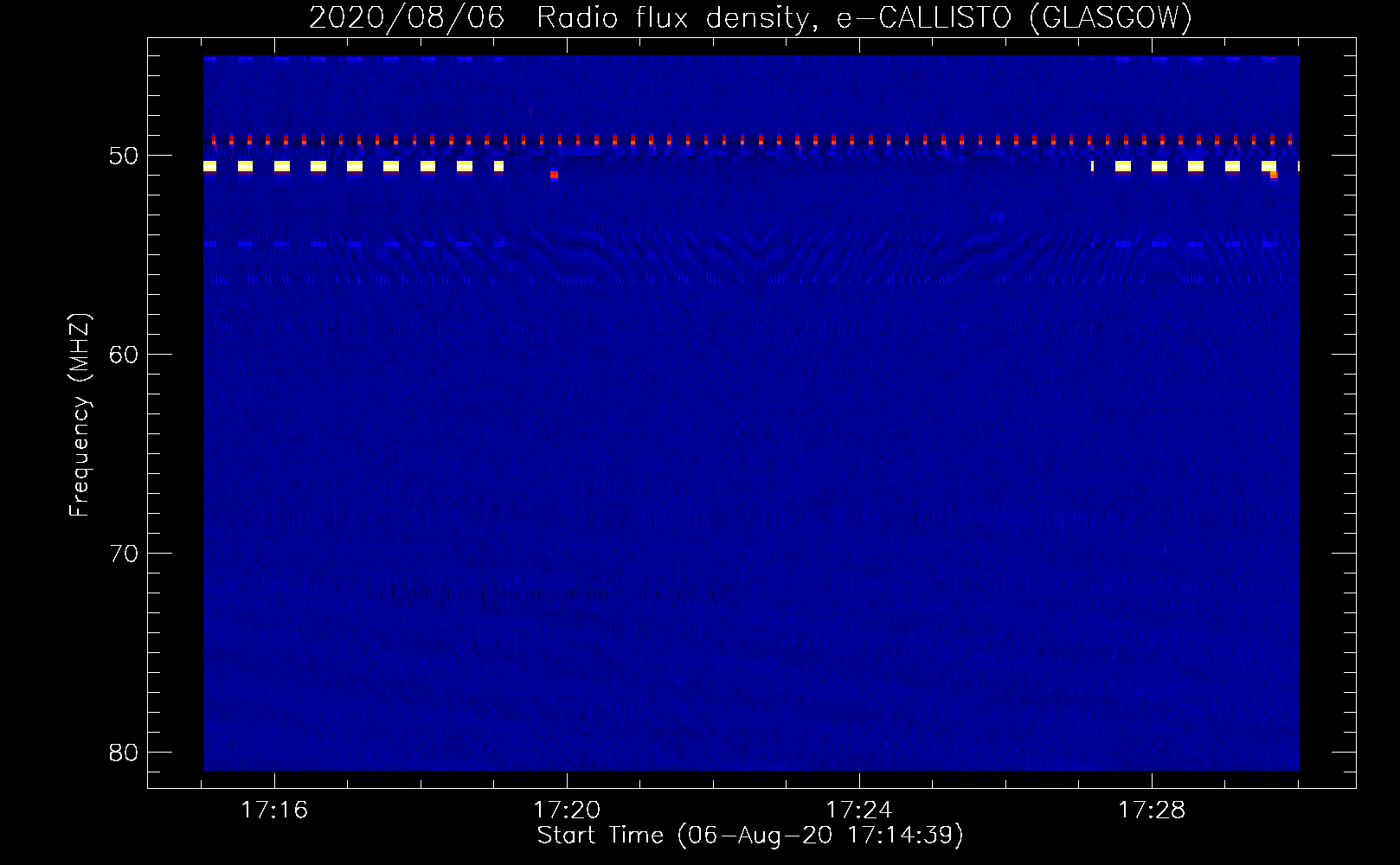Click the 17:16 time tick label
1400x865 pixels.
[x=274, y=811]
